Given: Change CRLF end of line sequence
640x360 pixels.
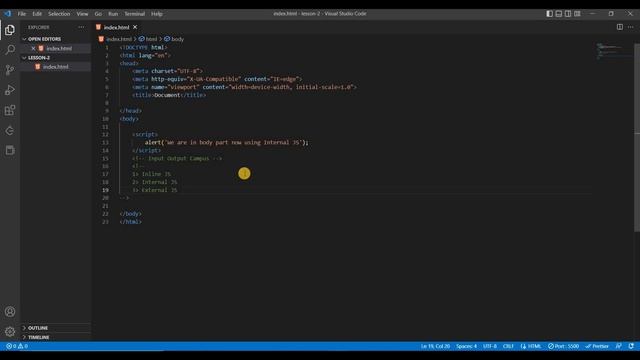Looking at the screenshot, I should 508,346.
